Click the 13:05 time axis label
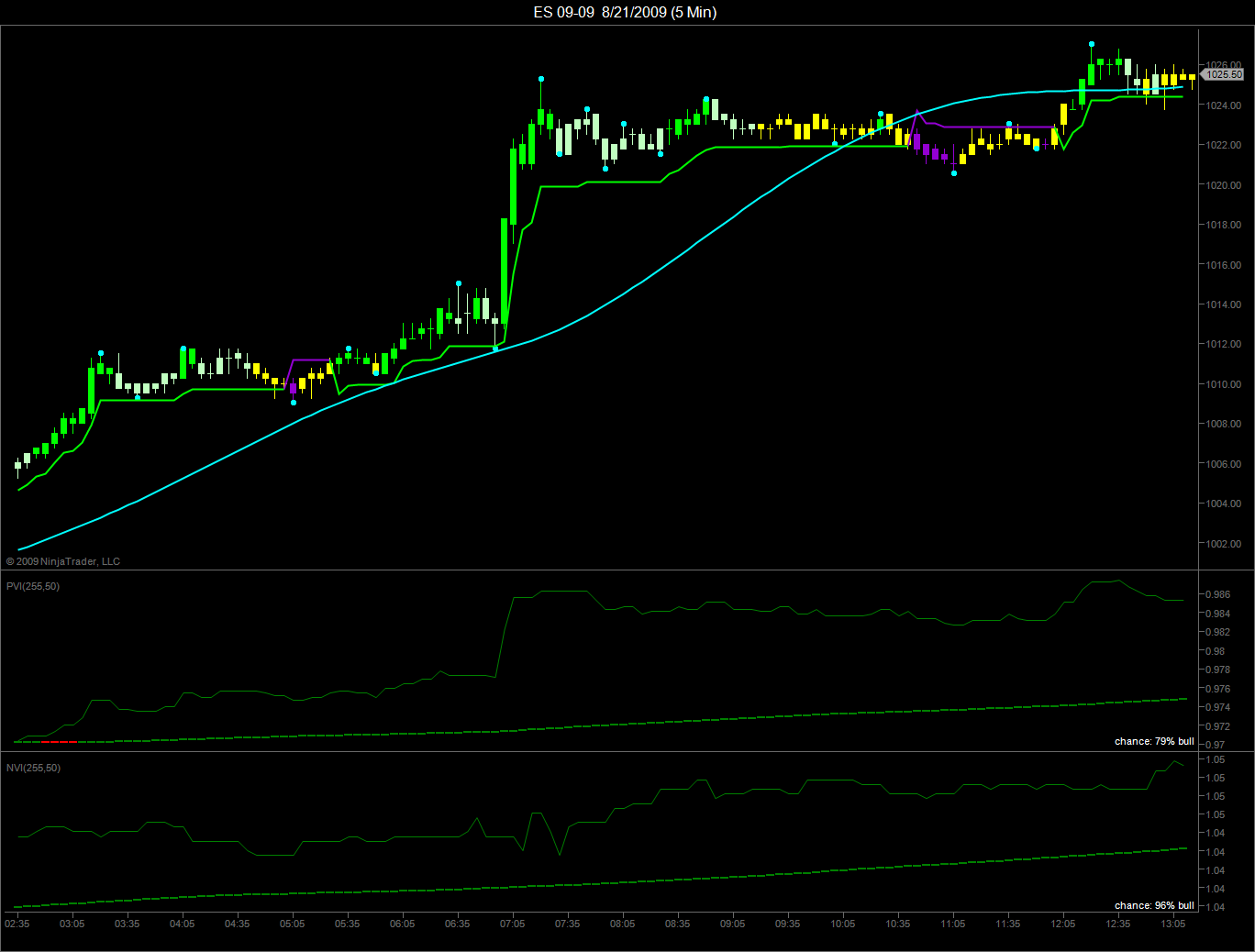Screen dimensions: 1255x952 click(1173, 924)
